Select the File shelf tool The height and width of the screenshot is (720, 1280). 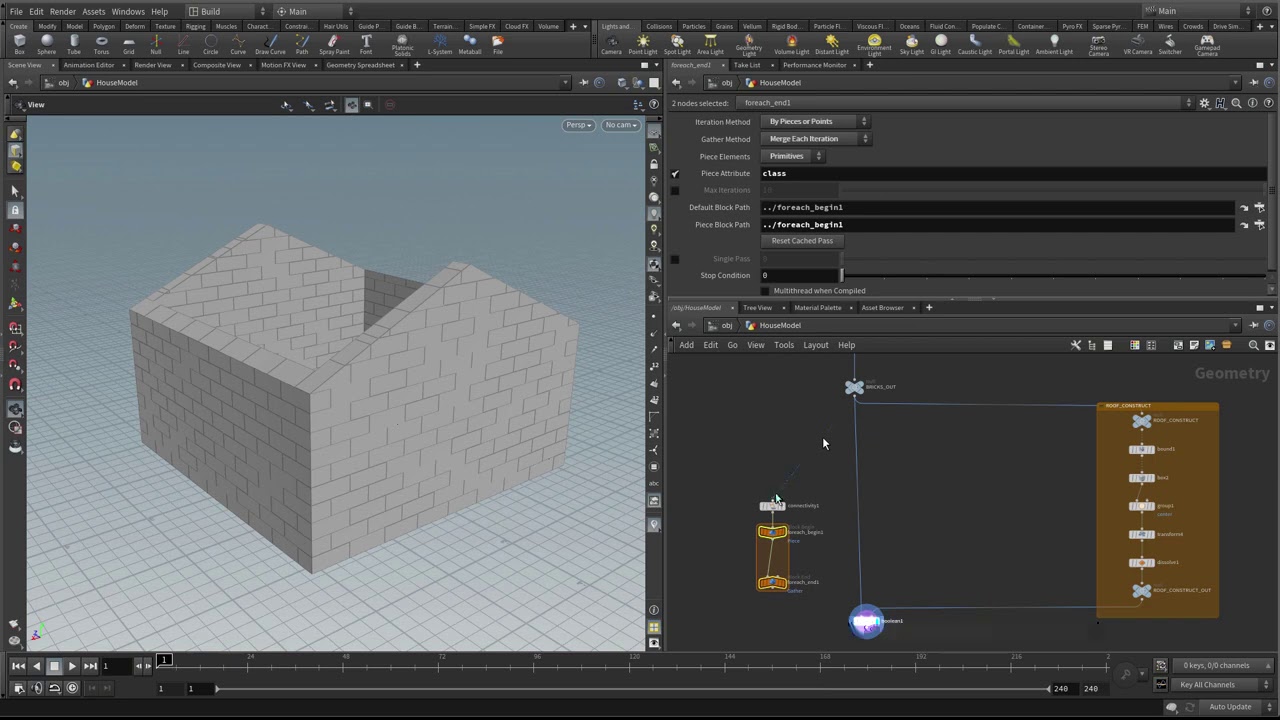pos(498,45)
